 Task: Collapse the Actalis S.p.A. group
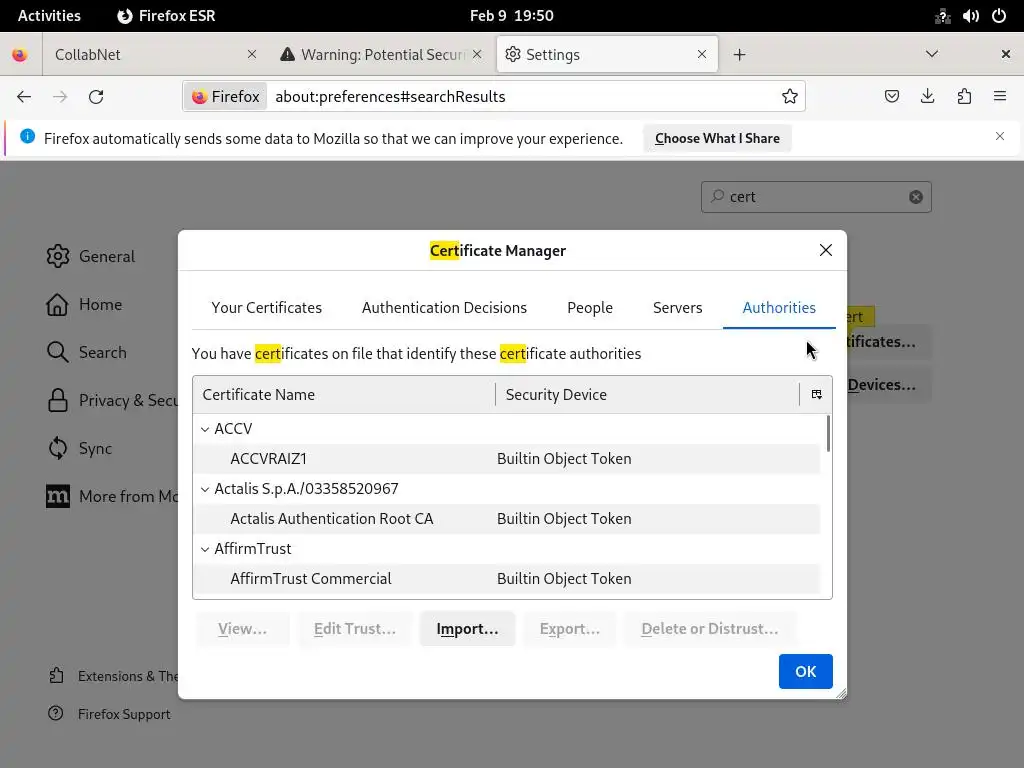pos(205,489)
